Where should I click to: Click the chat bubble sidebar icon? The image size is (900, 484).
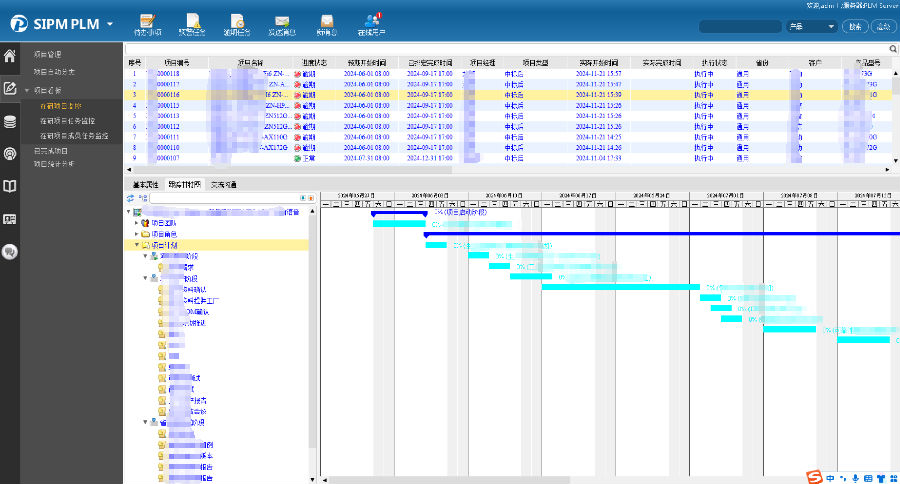coord(11,252)
